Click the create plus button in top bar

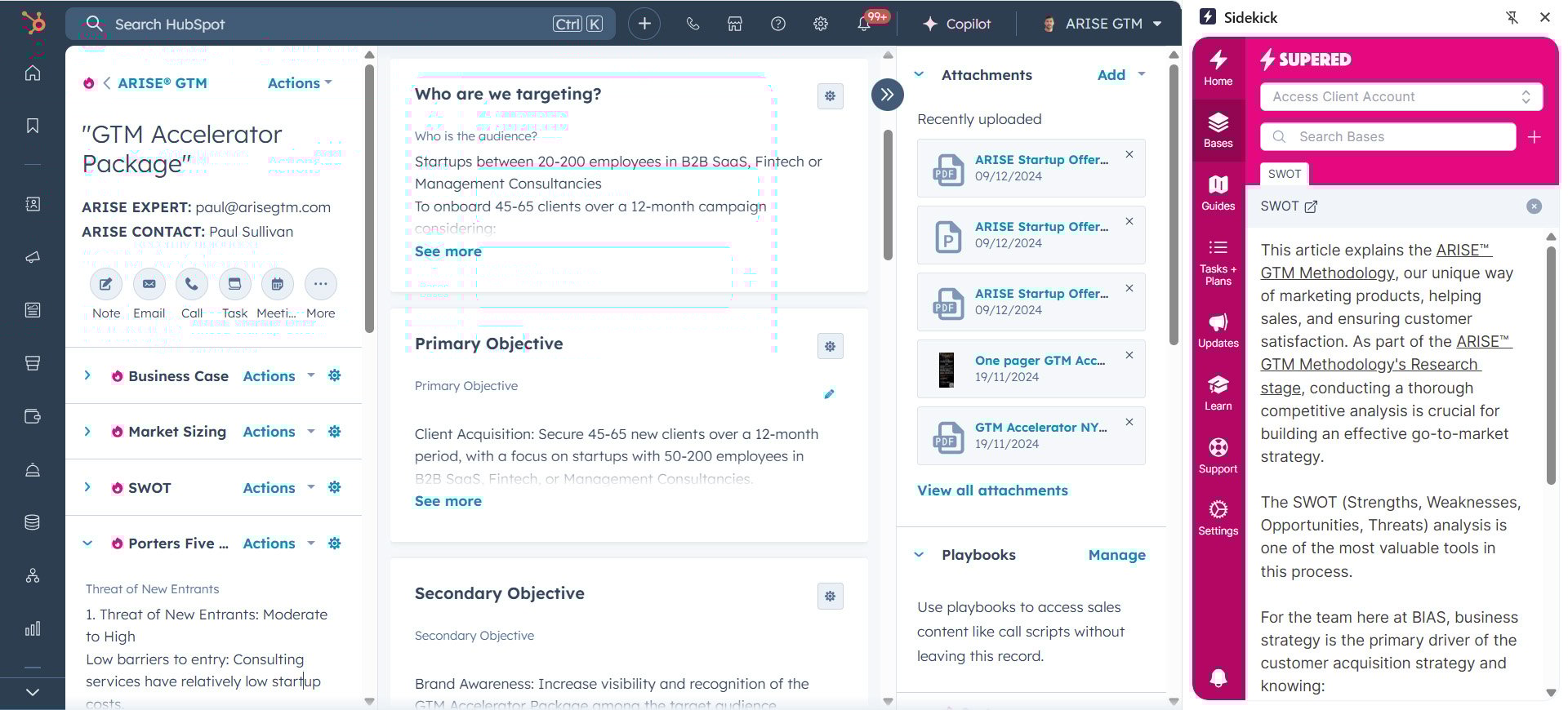click(x=644, y=24)
